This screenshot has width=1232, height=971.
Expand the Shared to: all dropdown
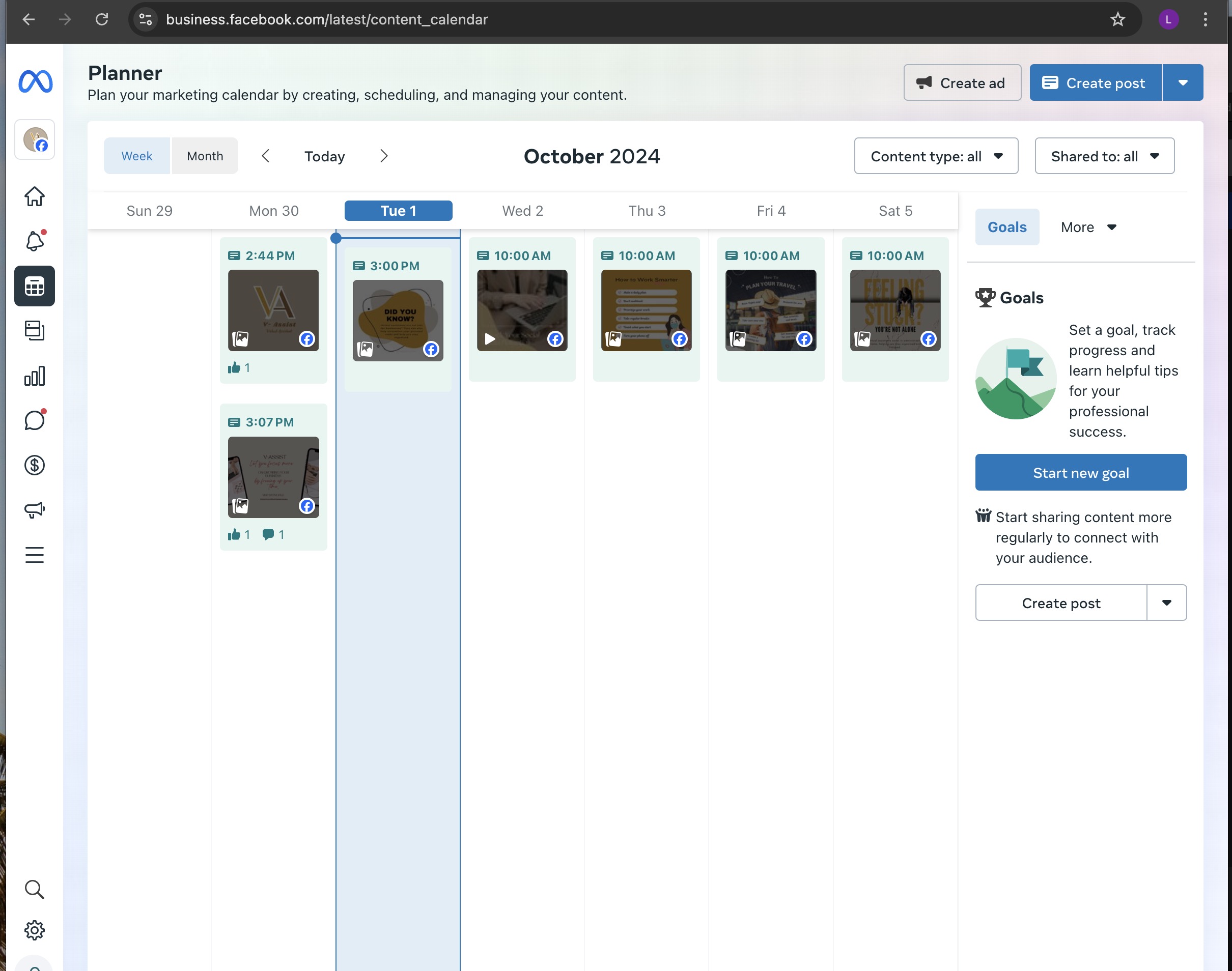tap(1104, 156)
